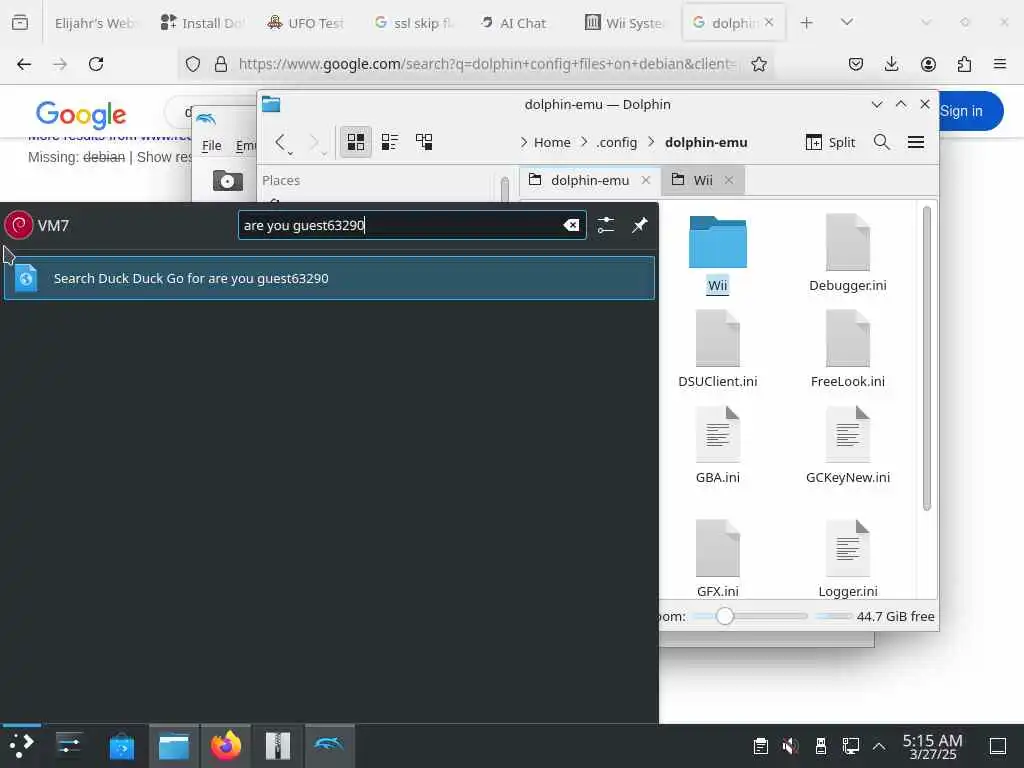Switch Dolphin to compact view mode
1024x768 pixels.
tap(390, 142)
